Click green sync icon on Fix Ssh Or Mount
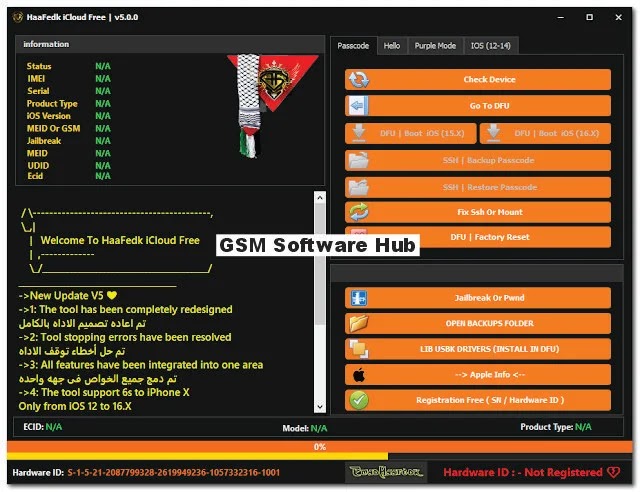 click(359, 212)
